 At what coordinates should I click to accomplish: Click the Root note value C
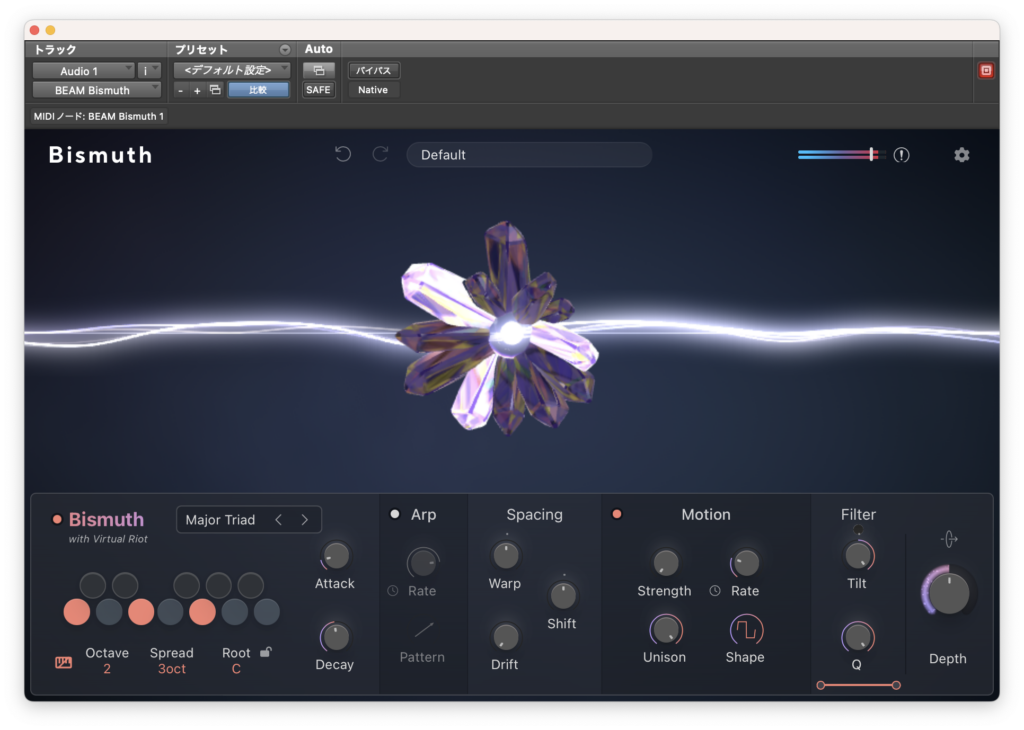[x=236, y=669]
